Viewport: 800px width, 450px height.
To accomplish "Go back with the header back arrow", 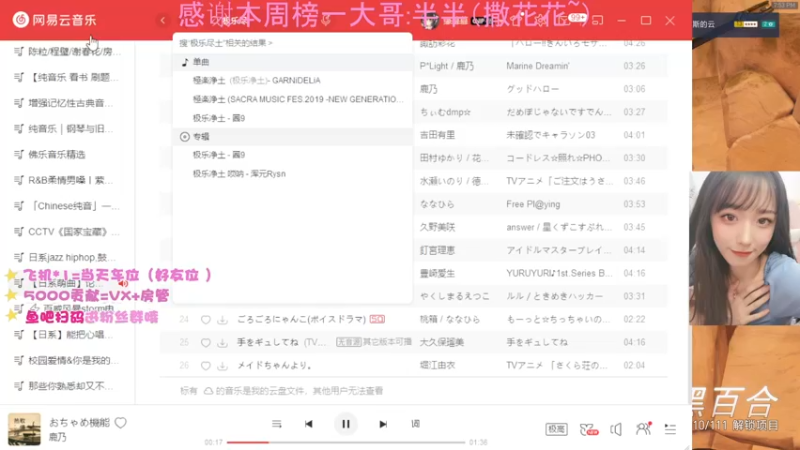I will pos(163,20).
